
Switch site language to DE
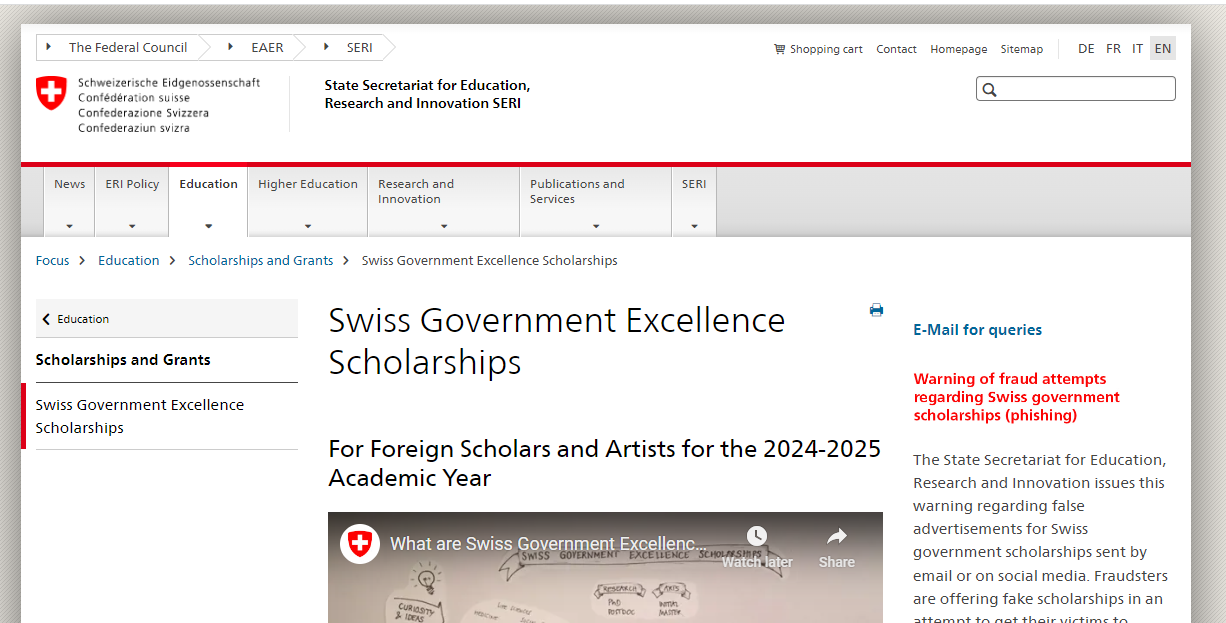[1086, 48]
